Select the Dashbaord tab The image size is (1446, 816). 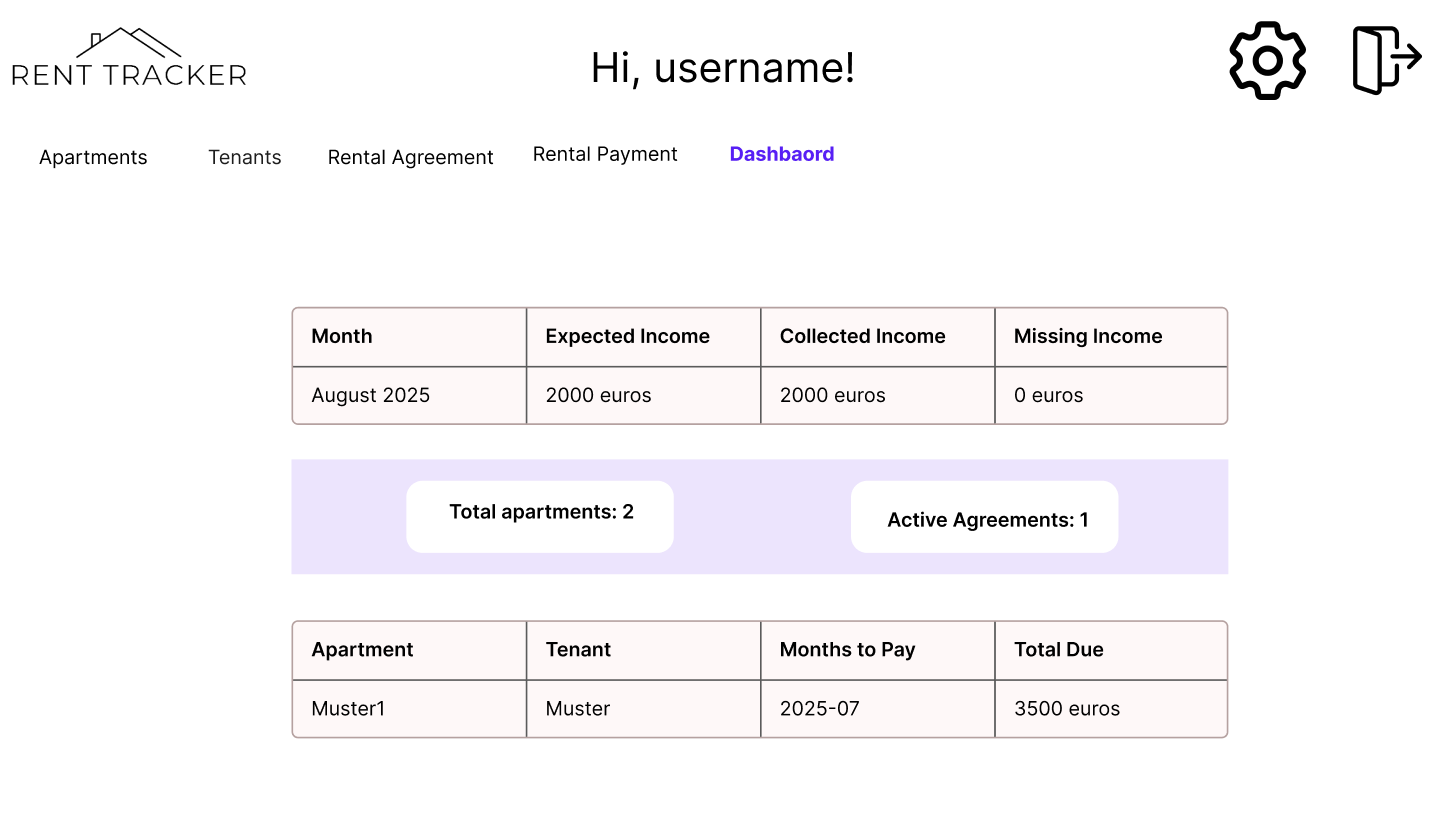pyautogui.click(x=782, y=154)
